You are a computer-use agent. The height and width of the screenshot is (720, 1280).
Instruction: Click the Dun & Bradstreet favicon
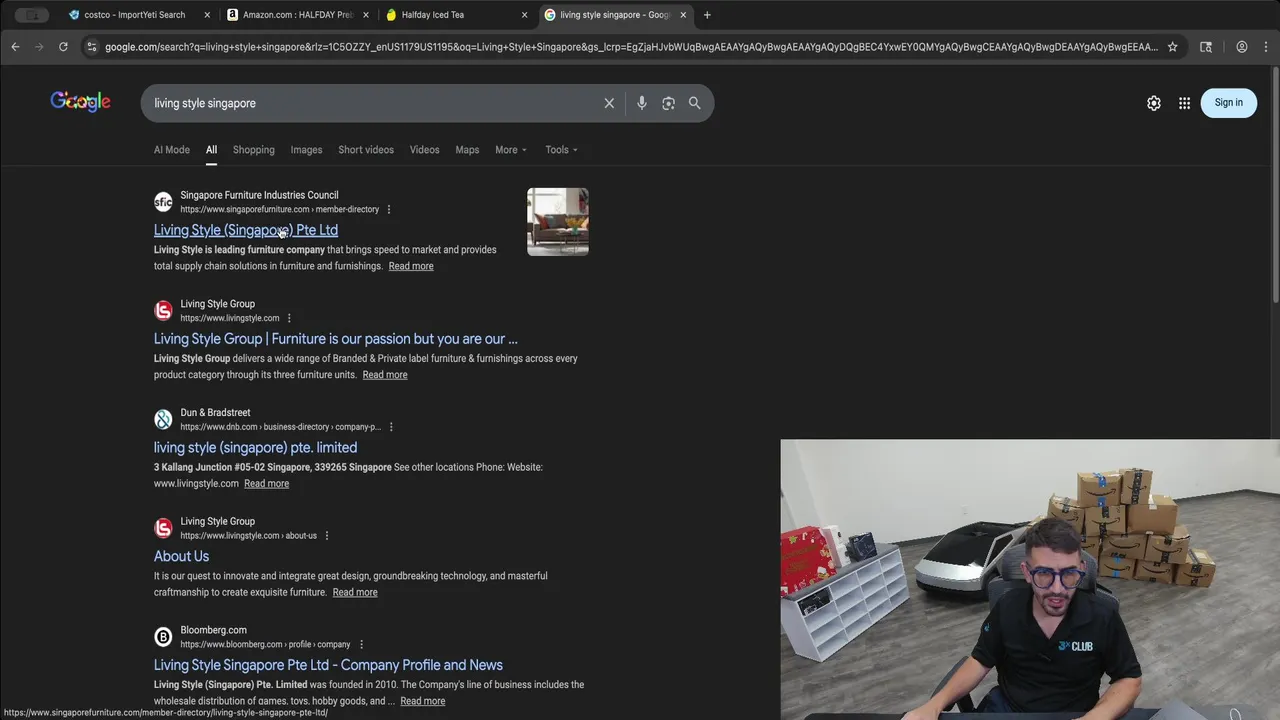pyautogui.click(x=163, y=419)
